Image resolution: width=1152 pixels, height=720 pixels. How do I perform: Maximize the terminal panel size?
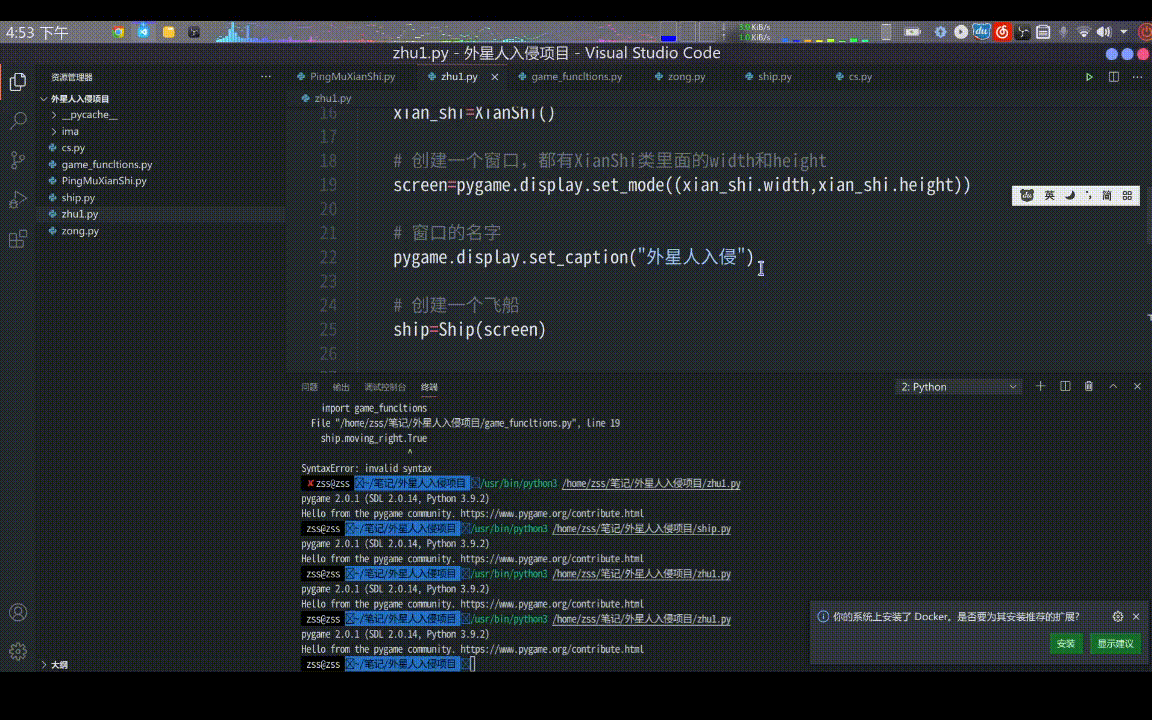(x=1113, y=386)
